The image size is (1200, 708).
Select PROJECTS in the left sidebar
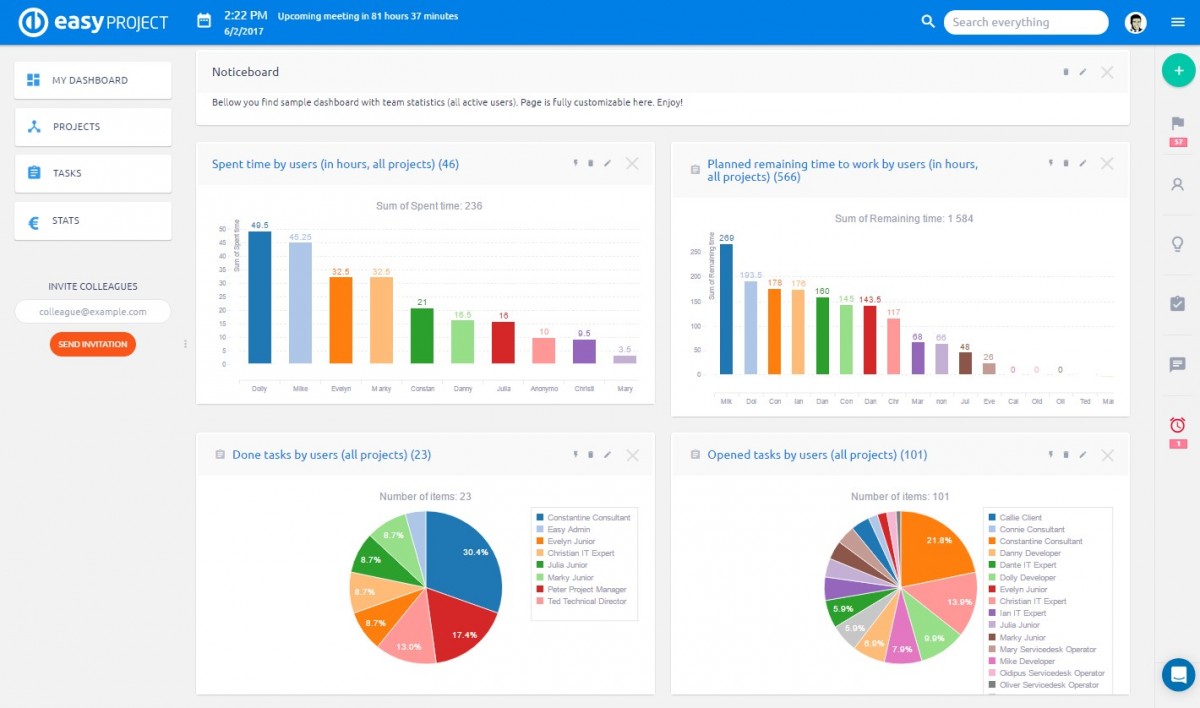pyautogui.click(x=92, y=126)
